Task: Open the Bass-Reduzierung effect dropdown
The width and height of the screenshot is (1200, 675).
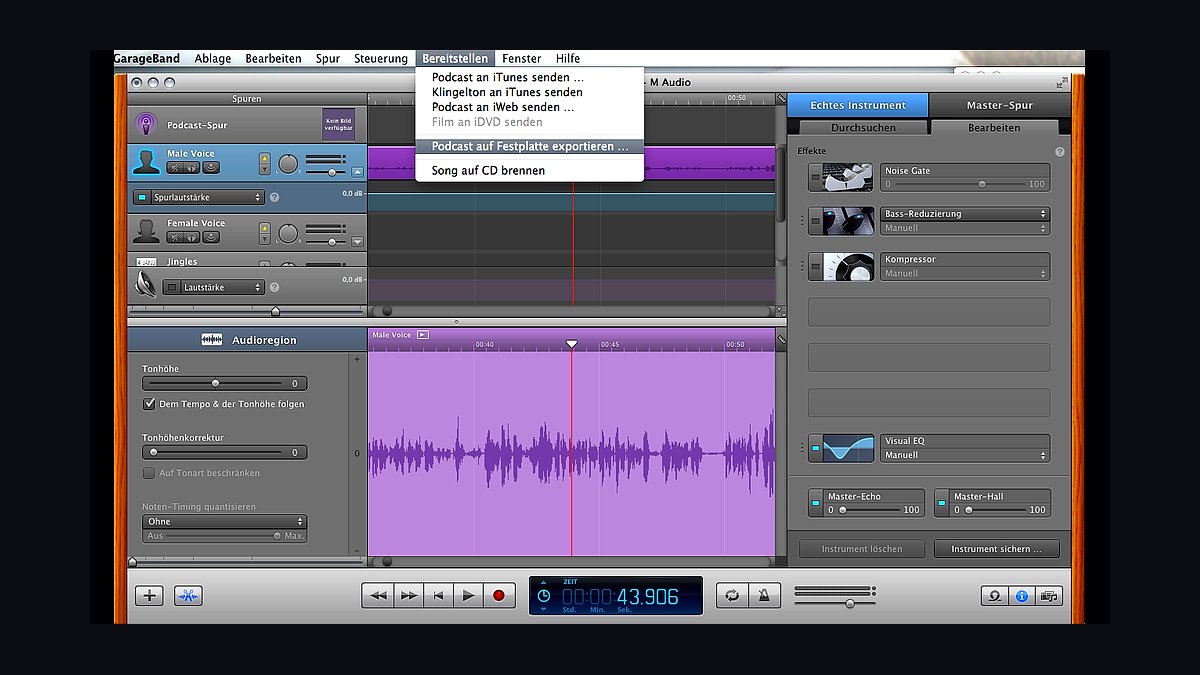Action: point(965,214)
